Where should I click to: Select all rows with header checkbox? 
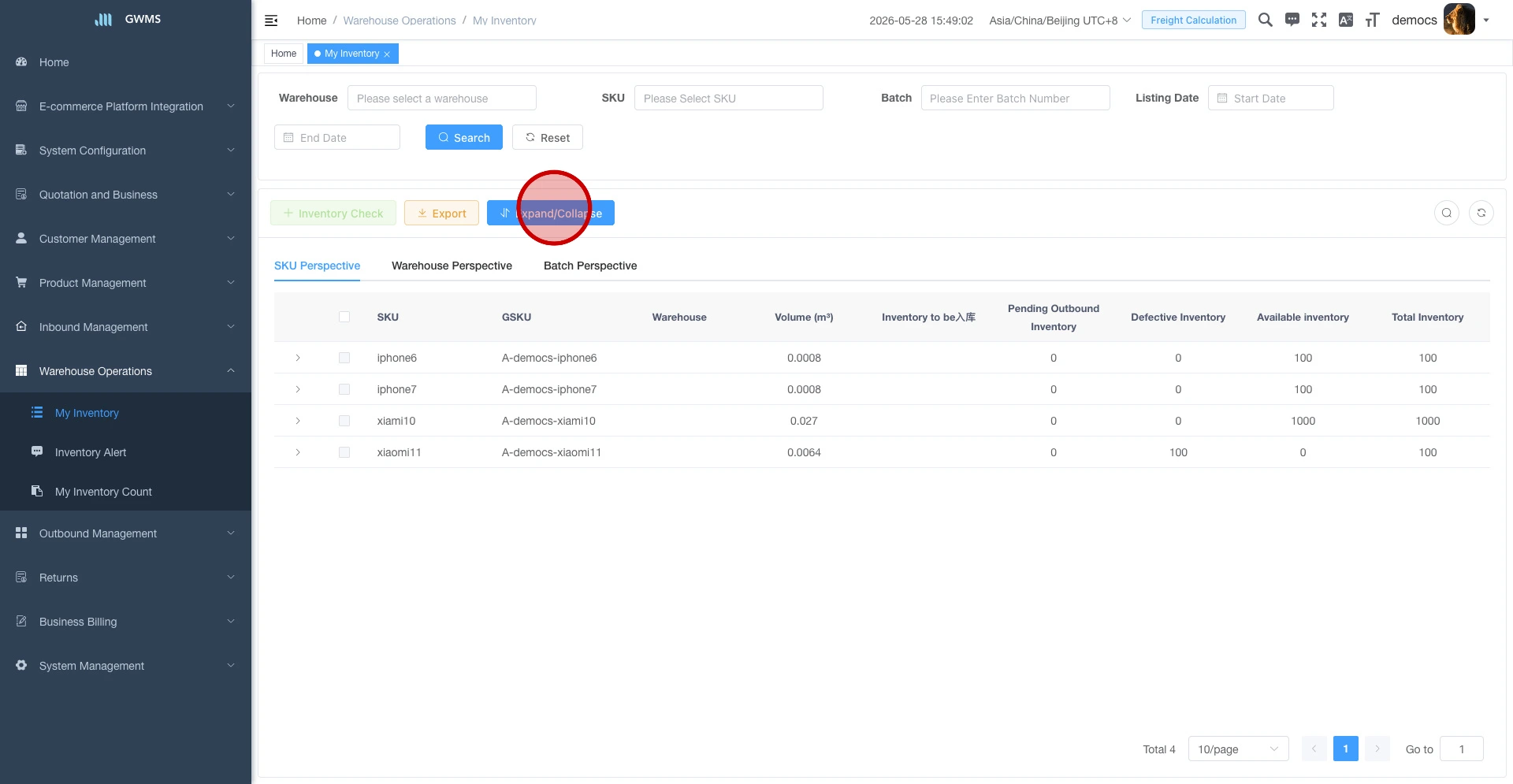[x=344, y=317]
